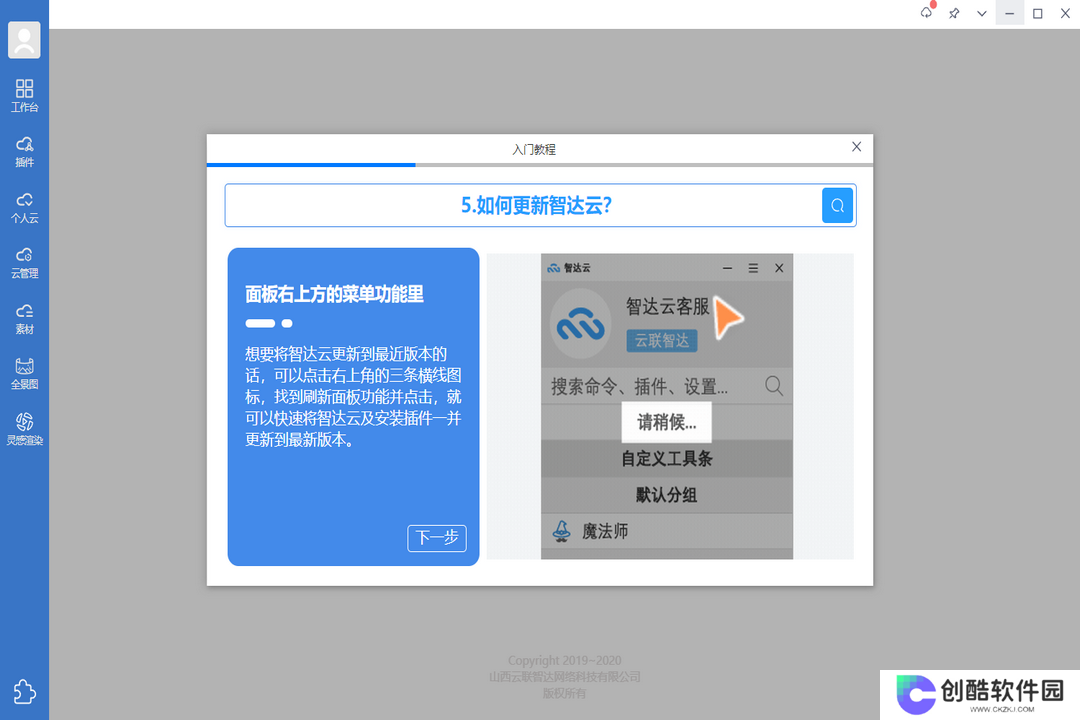Screen dimensions: 1080x720
Task: Click the tutorial progress bar
Action: [x=540, y=165]
